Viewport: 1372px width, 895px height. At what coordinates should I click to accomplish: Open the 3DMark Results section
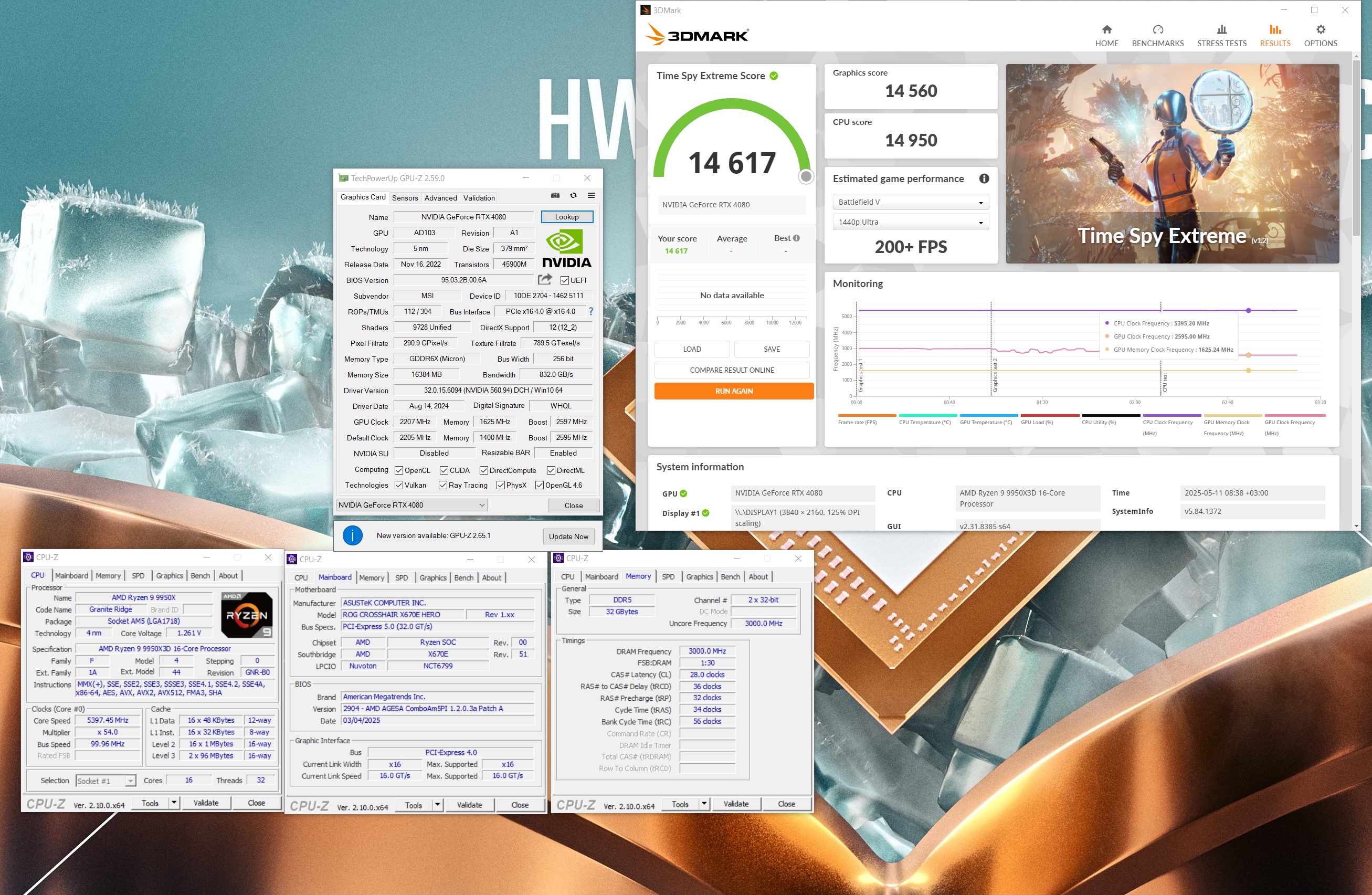1274,36
